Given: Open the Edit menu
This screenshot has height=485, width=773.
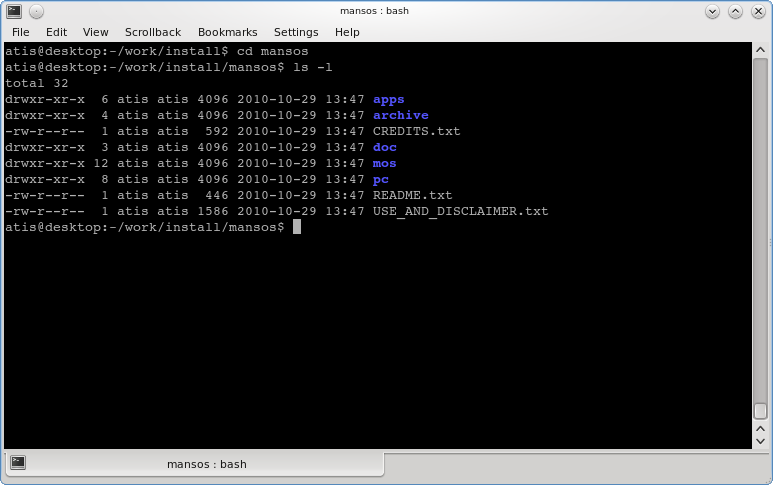Looking at the screenshot, I should point(56,32).
